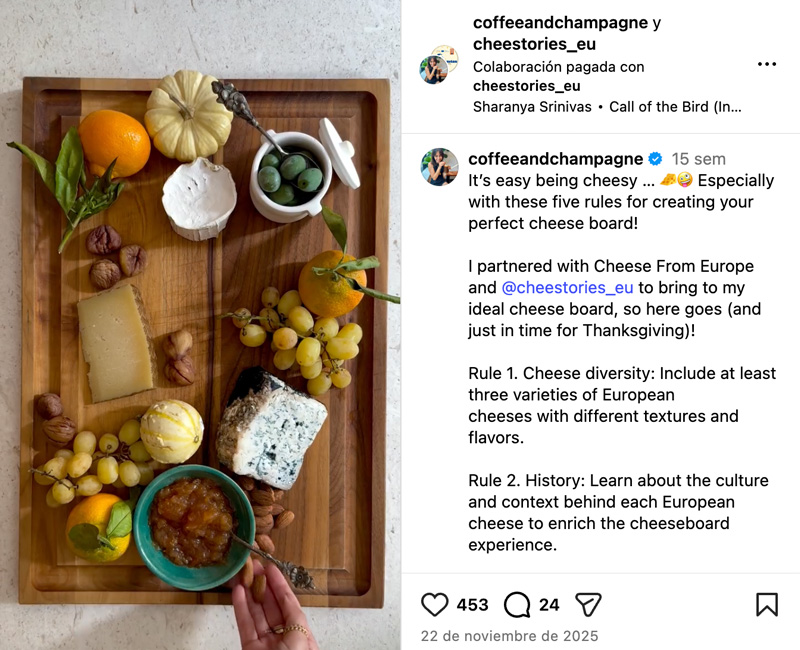Click the 22 de noviembre de 2025 date
This screenshot has width=800, height=650.
pyautogui.click(x=509, y=636)
